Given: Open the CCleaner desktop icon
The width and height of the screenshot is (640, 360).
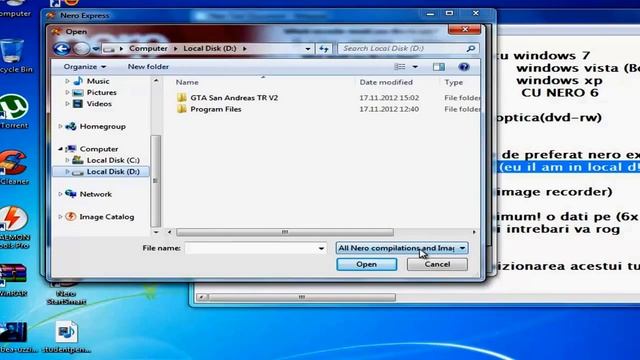Looking at the screenshot, I should tap(13, 168).
